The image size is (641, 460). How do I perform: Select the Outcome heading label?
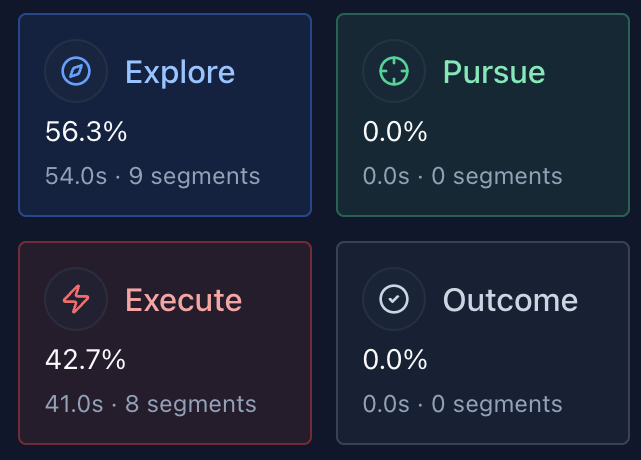(510, 300)
